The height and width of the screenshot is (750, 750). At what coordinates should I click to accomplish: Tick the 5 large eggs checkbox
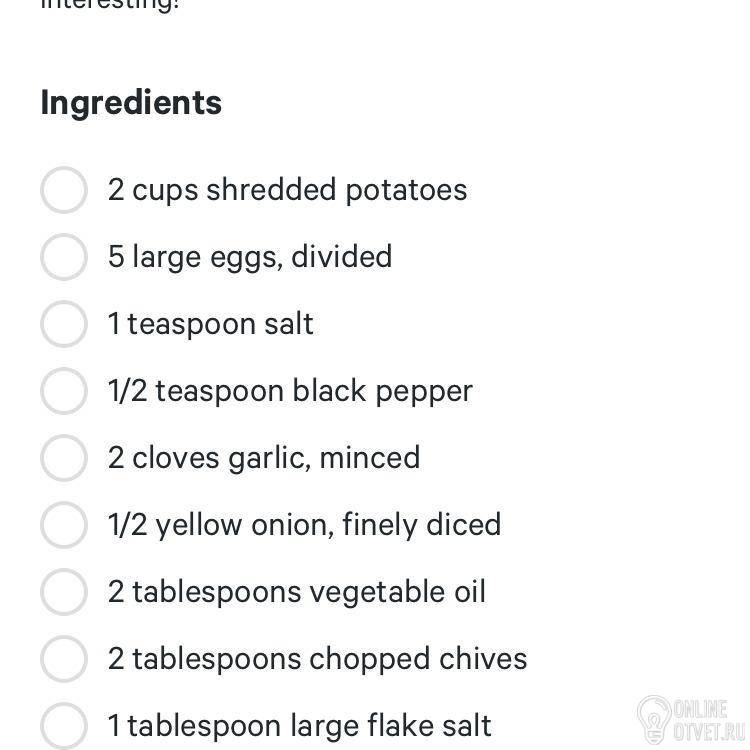(64, 257)
